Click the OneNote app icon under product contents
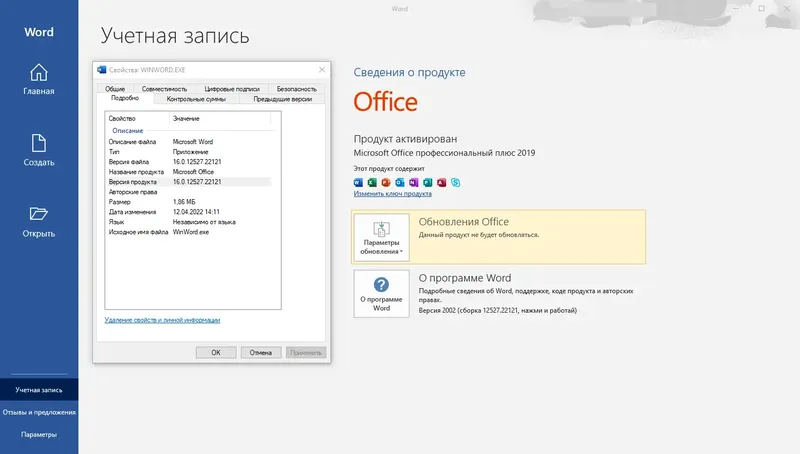This screenshot has height=454, width=800. coord(413,183)
